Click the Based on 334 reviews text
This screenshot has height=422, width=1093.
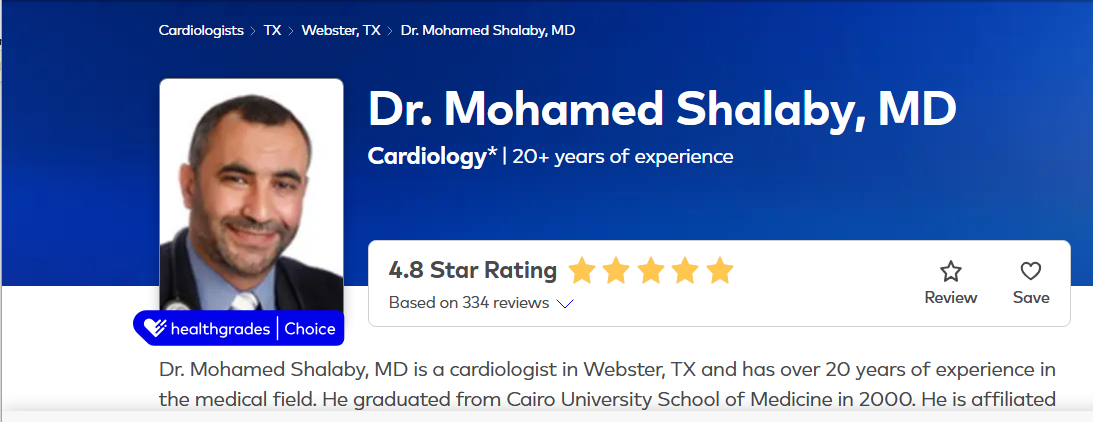[469, 302]
